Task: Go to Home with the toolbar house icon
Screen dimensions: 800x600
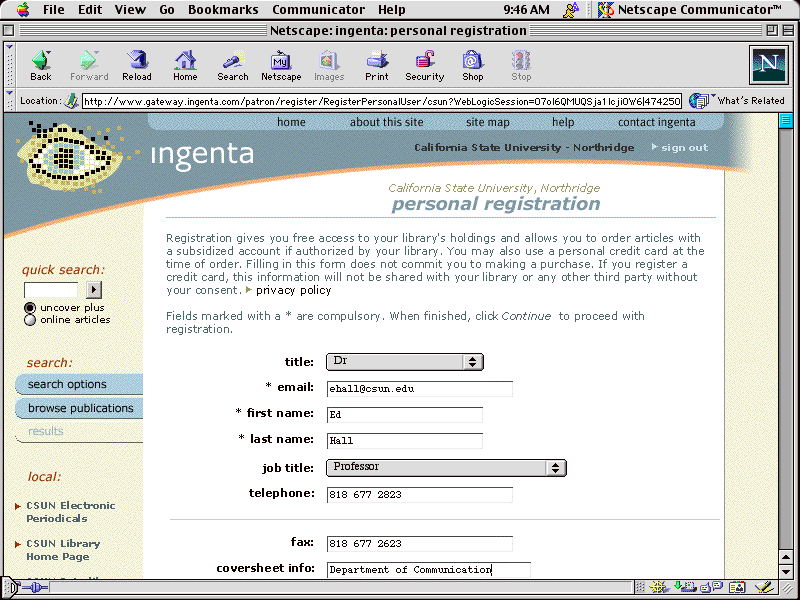Action: pos(185,66)
